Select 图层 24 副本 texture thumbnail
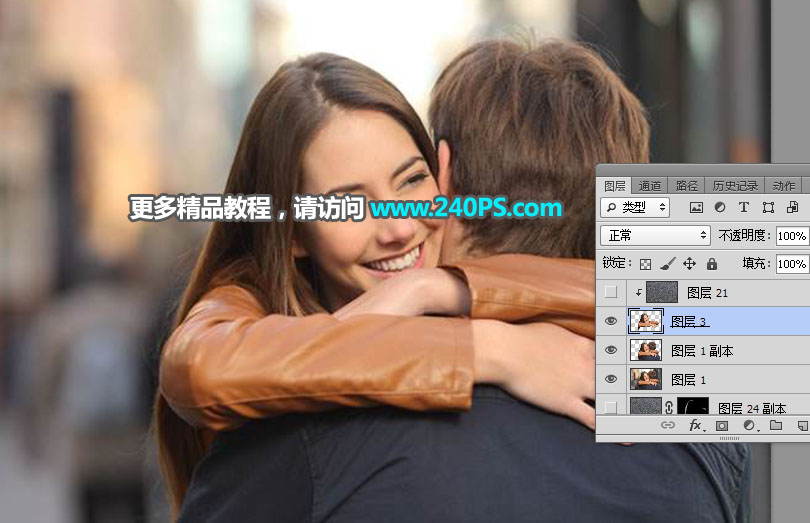This screenshot has height=523, width=810. (646, 406)
